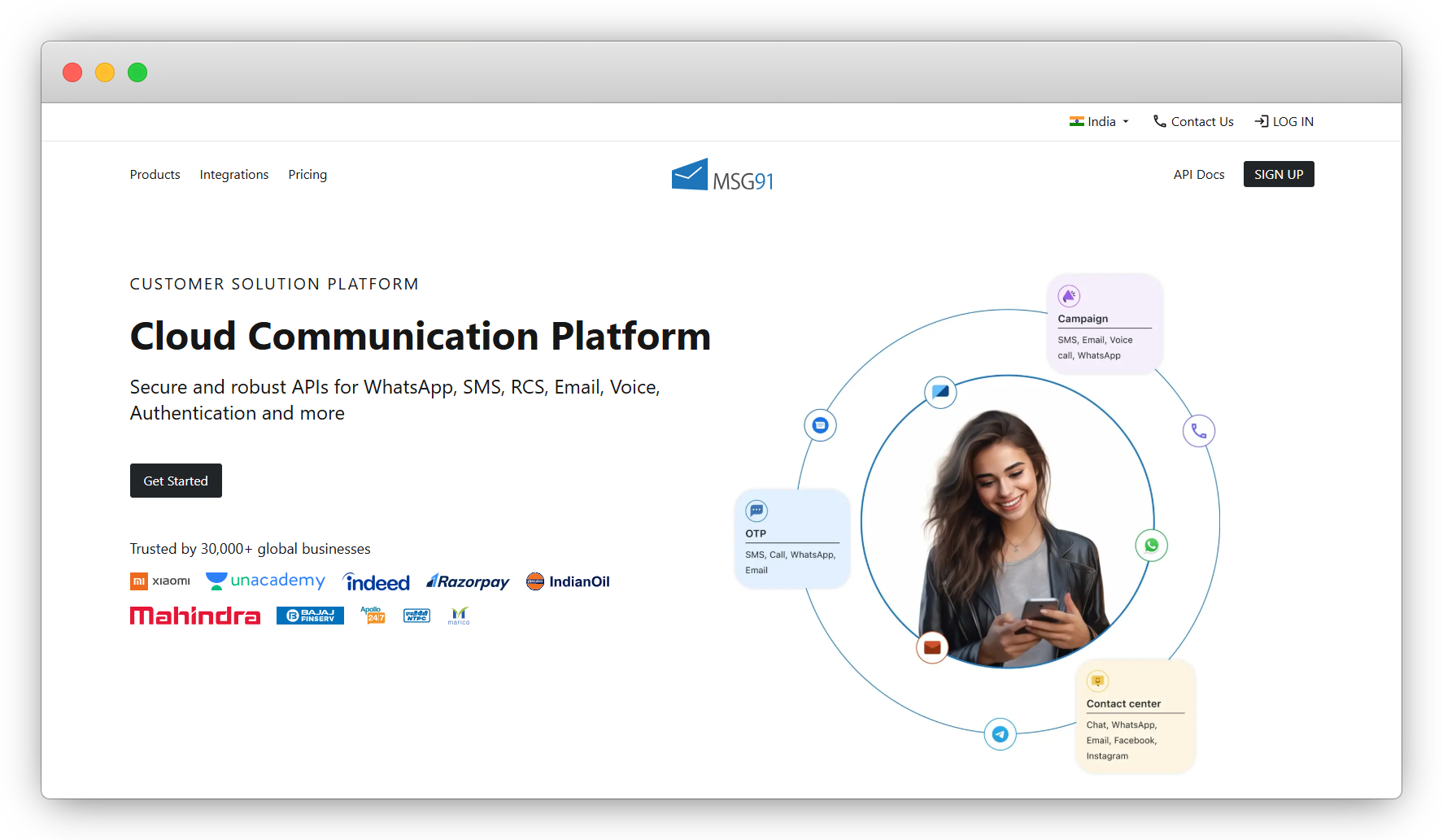Click the phone icon beside Contact Us
Screen dimensions: 1443x840
click(x=1160, y=121)
